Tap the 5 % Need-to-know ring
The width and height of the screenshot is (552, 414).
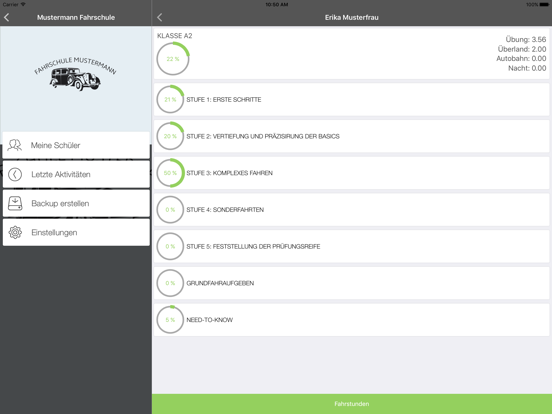point(170,320)
